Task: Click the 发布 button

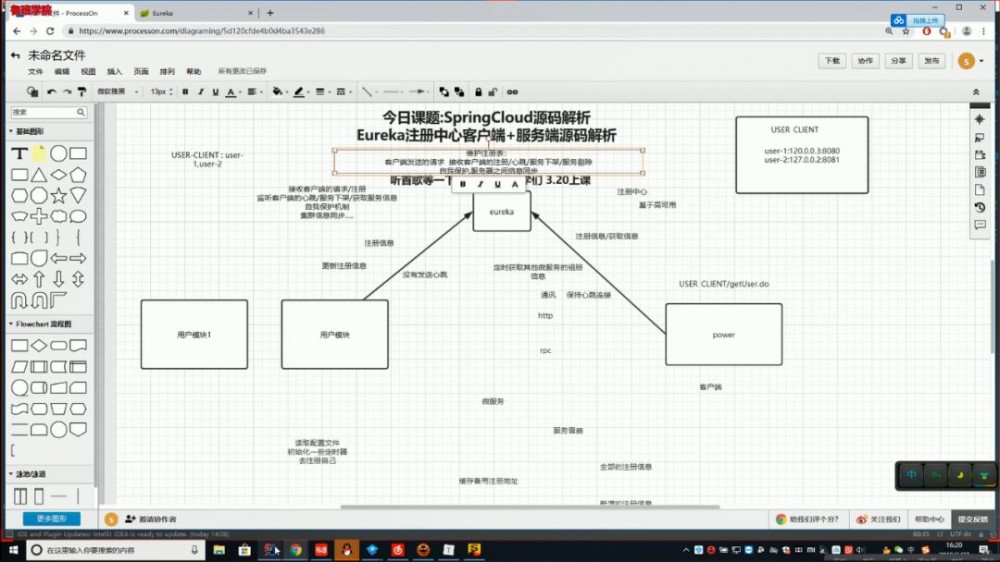Action: pos(932,61)
